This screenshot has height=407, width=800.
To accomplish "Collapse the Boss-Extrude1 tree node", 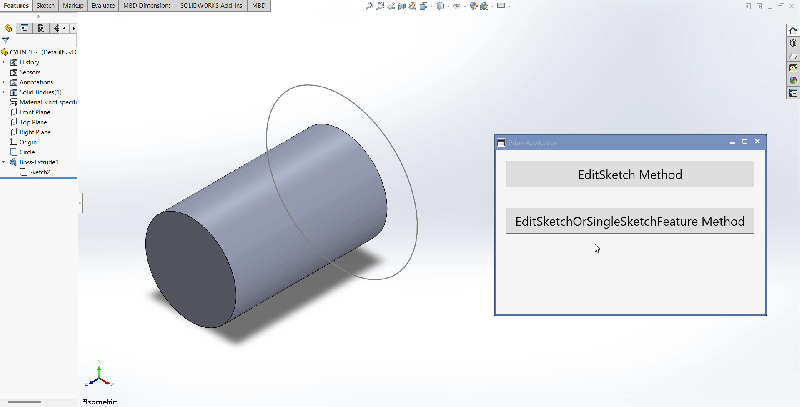I will pos(4,162).
